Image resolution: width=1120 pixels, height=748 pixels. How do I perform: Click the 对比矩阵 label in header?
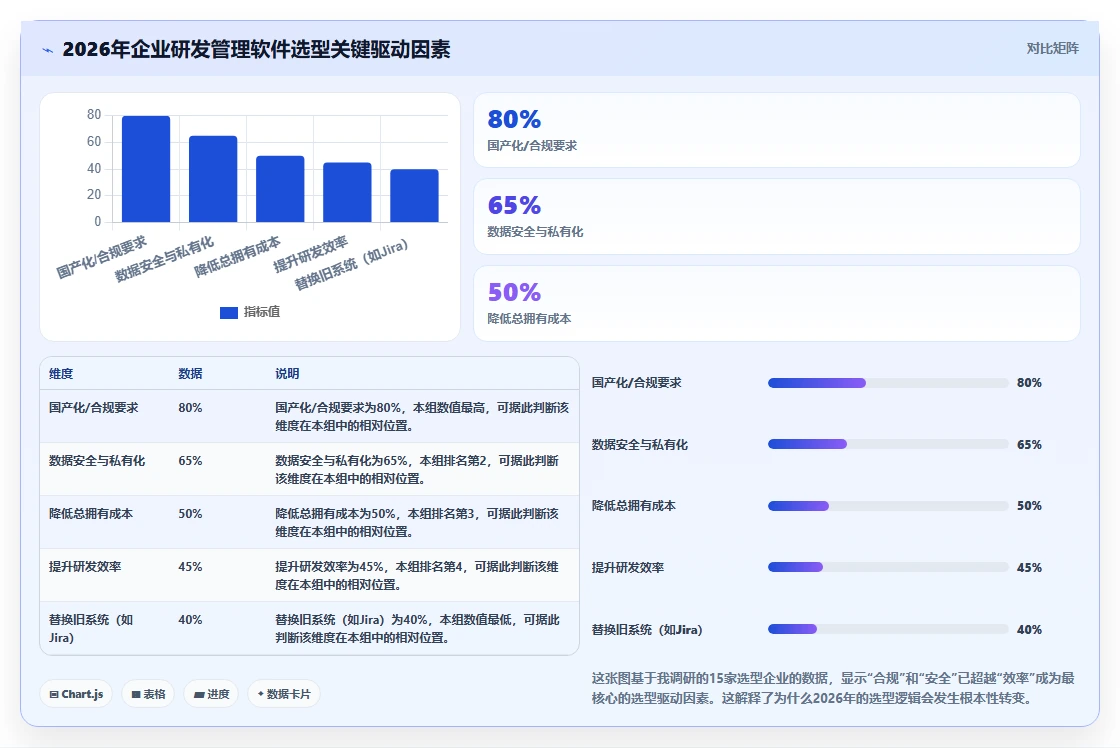click(x=1052, y=49)
